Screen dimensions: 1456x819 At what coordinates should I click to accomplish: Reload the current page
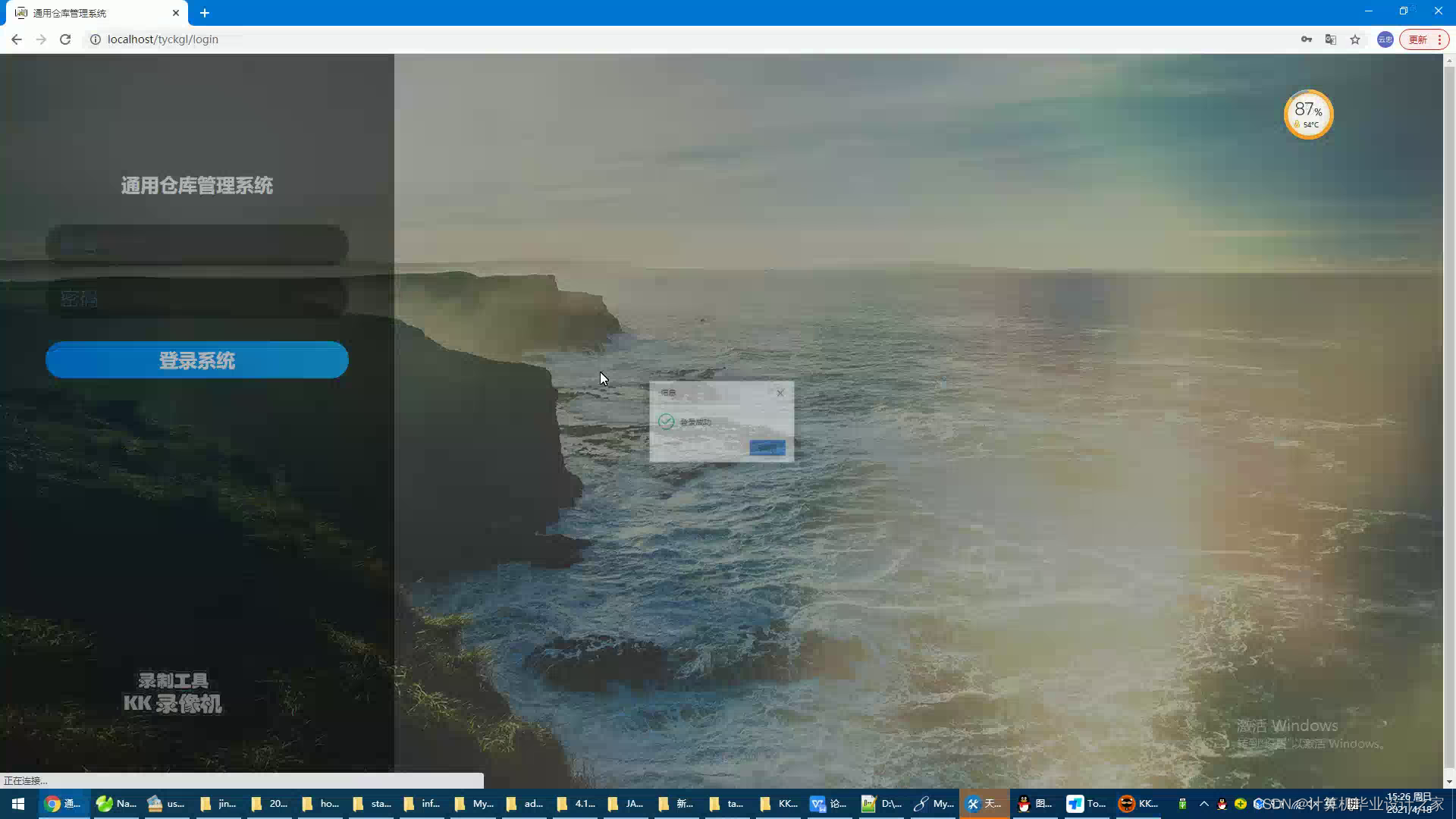click(65, 39)
